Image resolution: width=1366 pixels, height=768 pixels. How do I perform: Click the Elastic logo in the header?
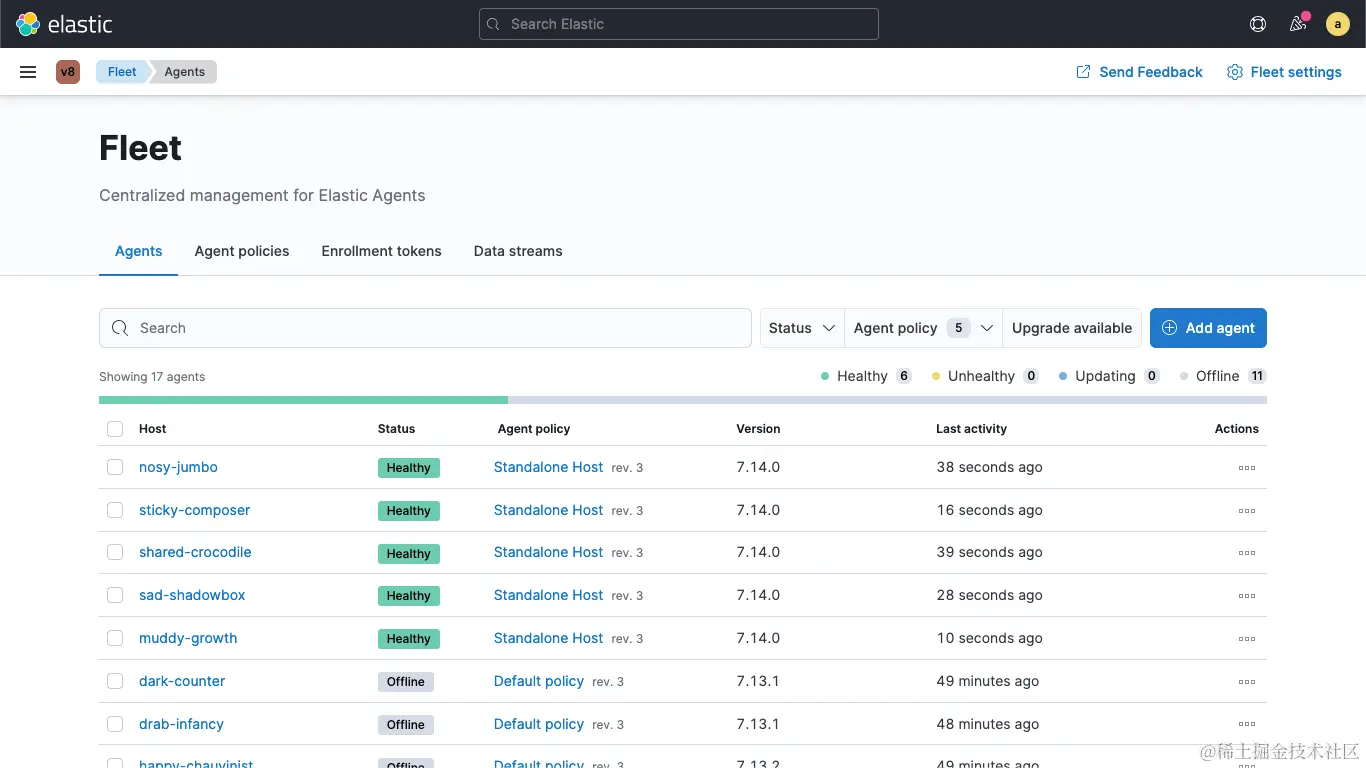click(x=64, y=24)
